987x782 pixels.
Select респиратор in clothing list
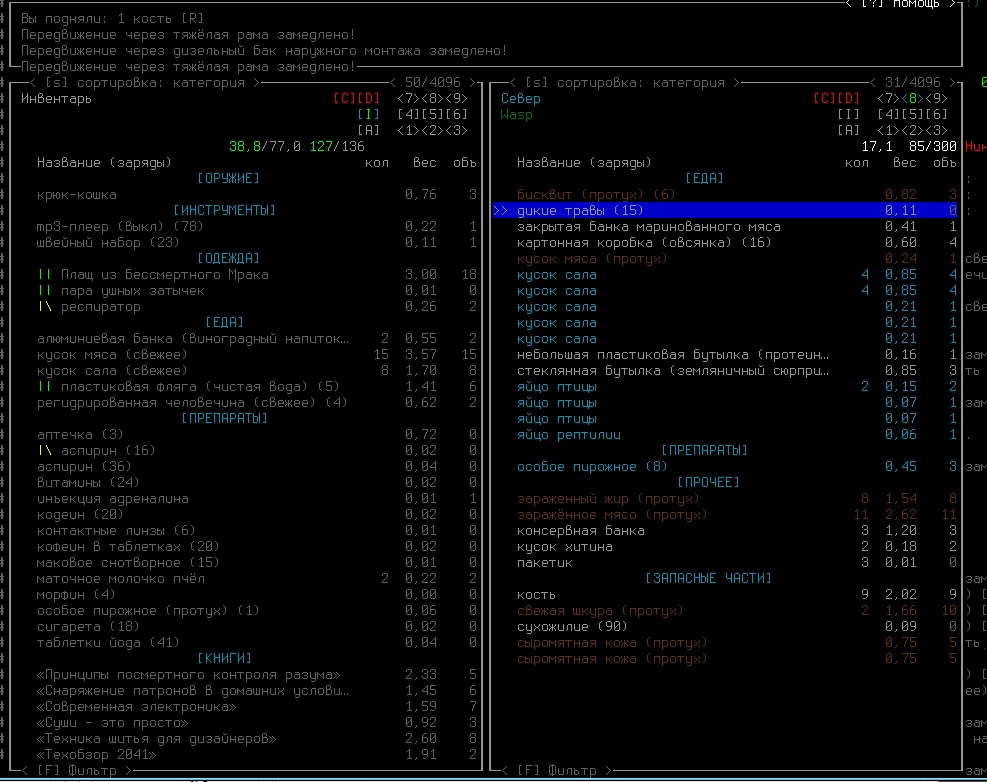tap(257, 307)
